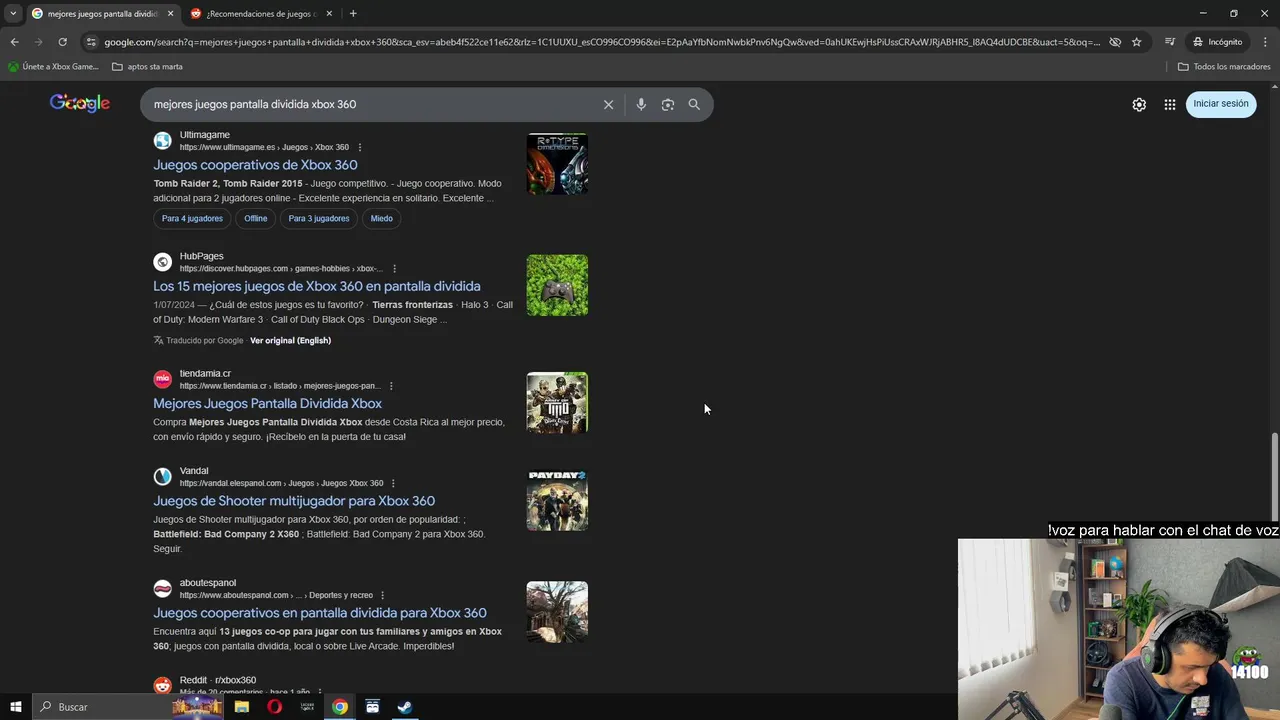
Task: Bookmark this page with the star icon
Action: point(1136,42)
